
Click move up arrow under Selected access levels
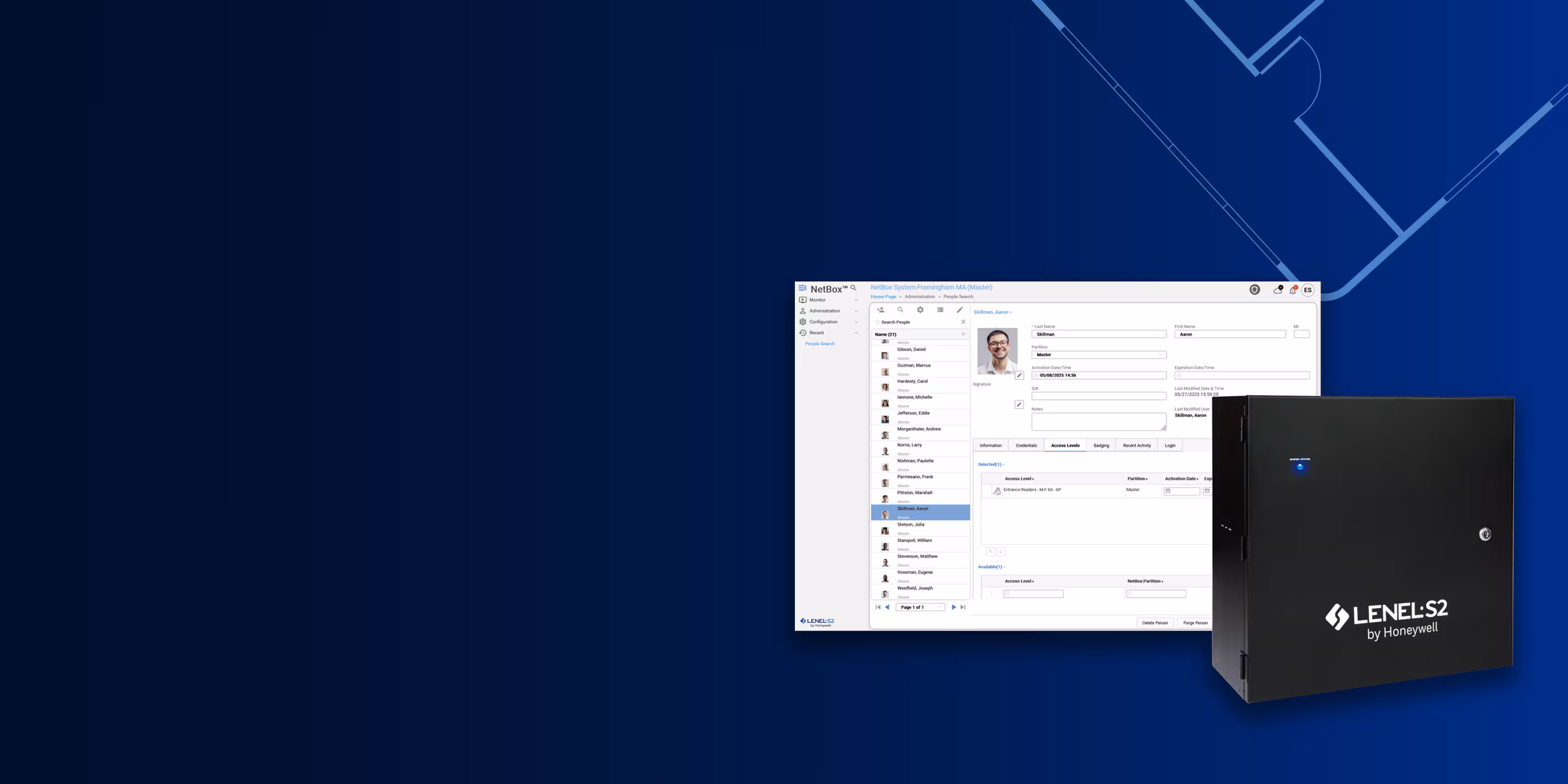990,552
